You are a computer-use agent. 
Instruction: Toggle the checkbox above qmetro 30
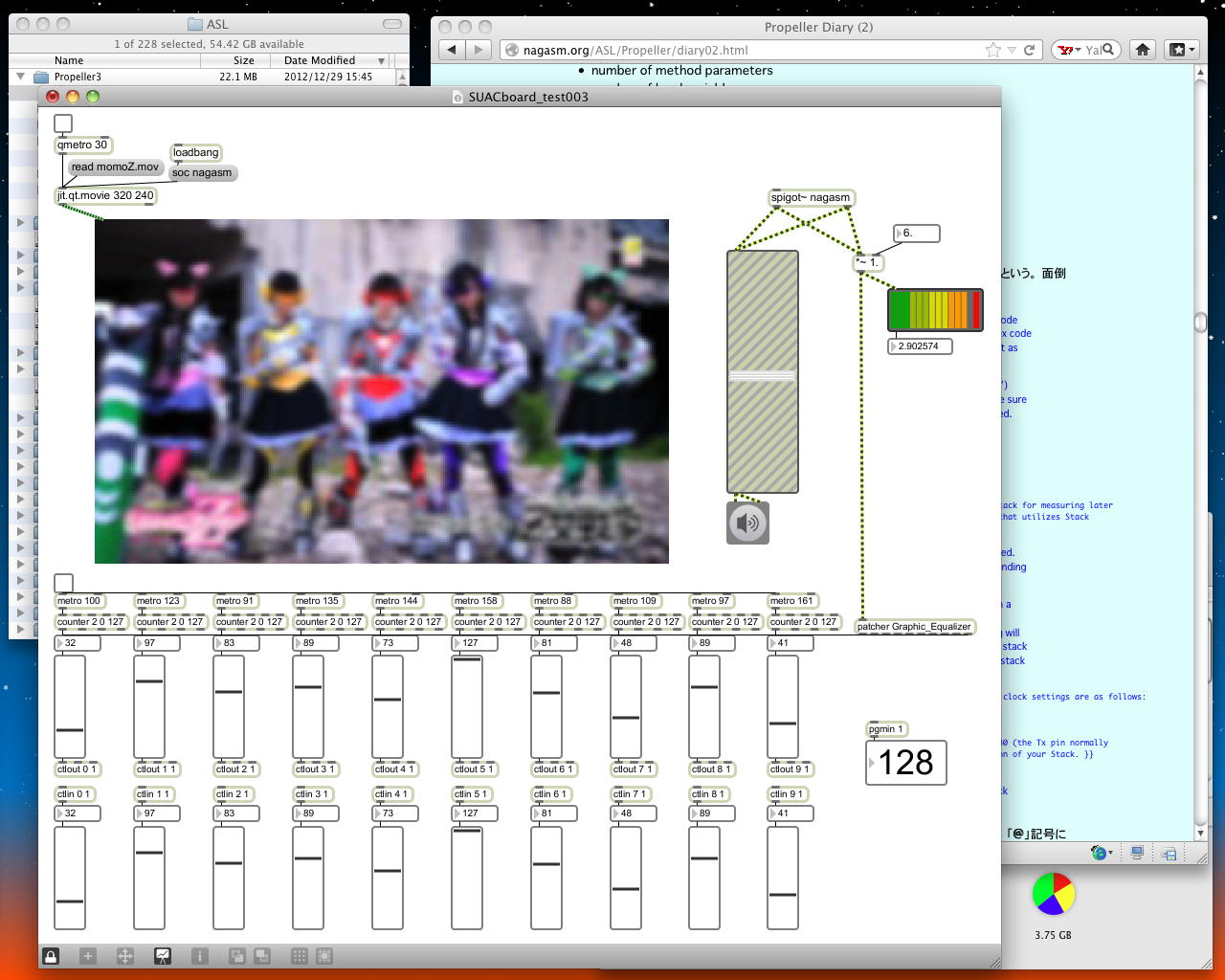pos(63,123)
